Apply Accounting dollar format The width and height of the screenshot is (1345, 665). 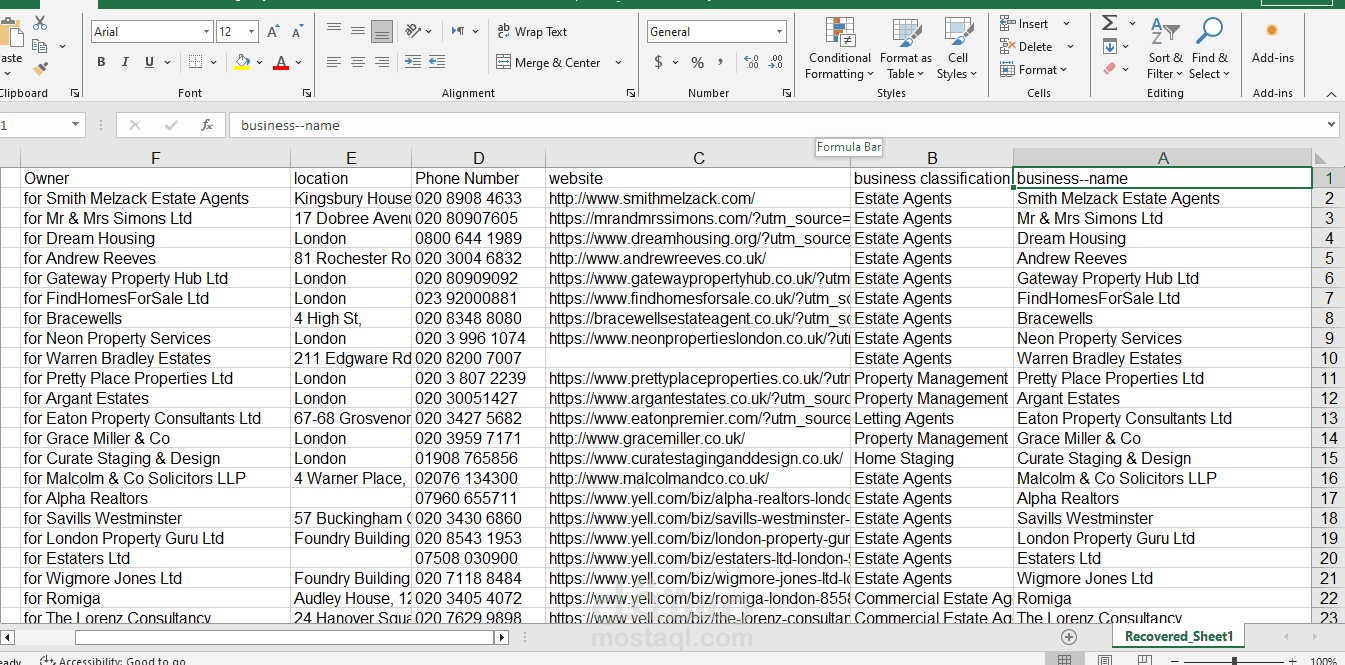tap(658, 62)
